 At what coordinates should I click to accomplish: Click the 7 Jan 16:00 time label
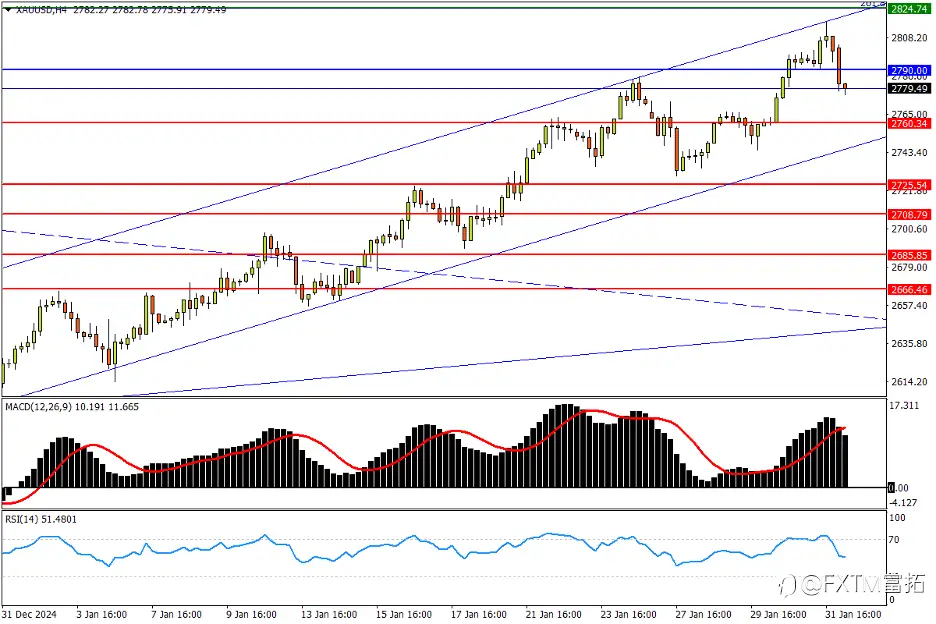click(x=177, y=614)
